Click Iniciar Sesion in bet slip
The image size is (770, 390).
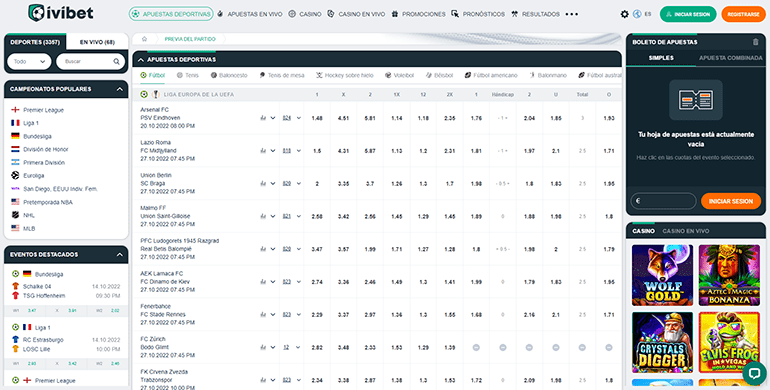tap(731, 201)
